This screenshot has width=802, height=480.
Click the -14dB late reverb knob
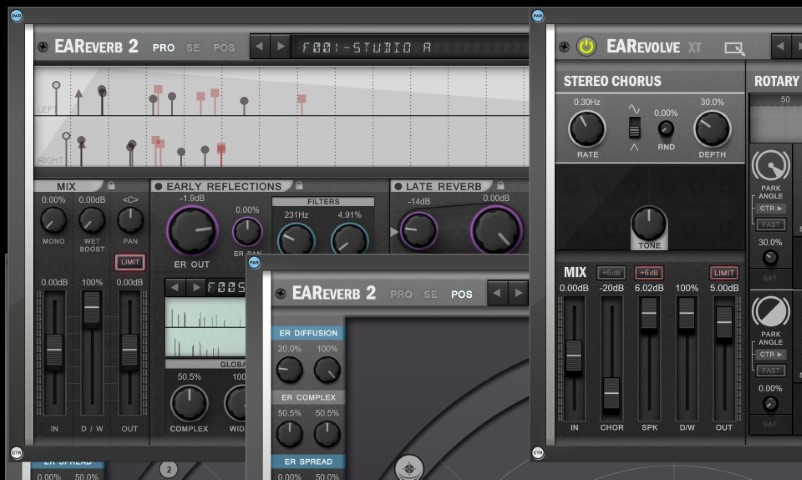pos(419,230)
